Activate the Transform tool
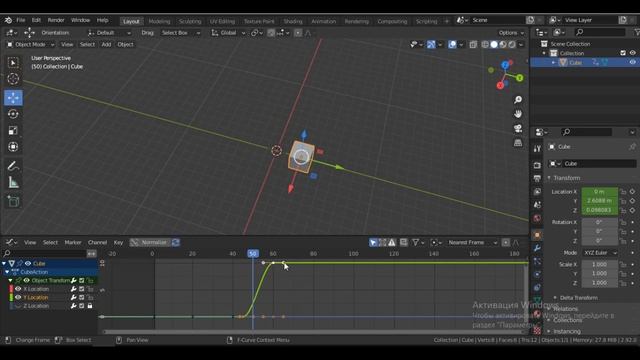This screenshot has height=360, width=640. pos(13,147)
